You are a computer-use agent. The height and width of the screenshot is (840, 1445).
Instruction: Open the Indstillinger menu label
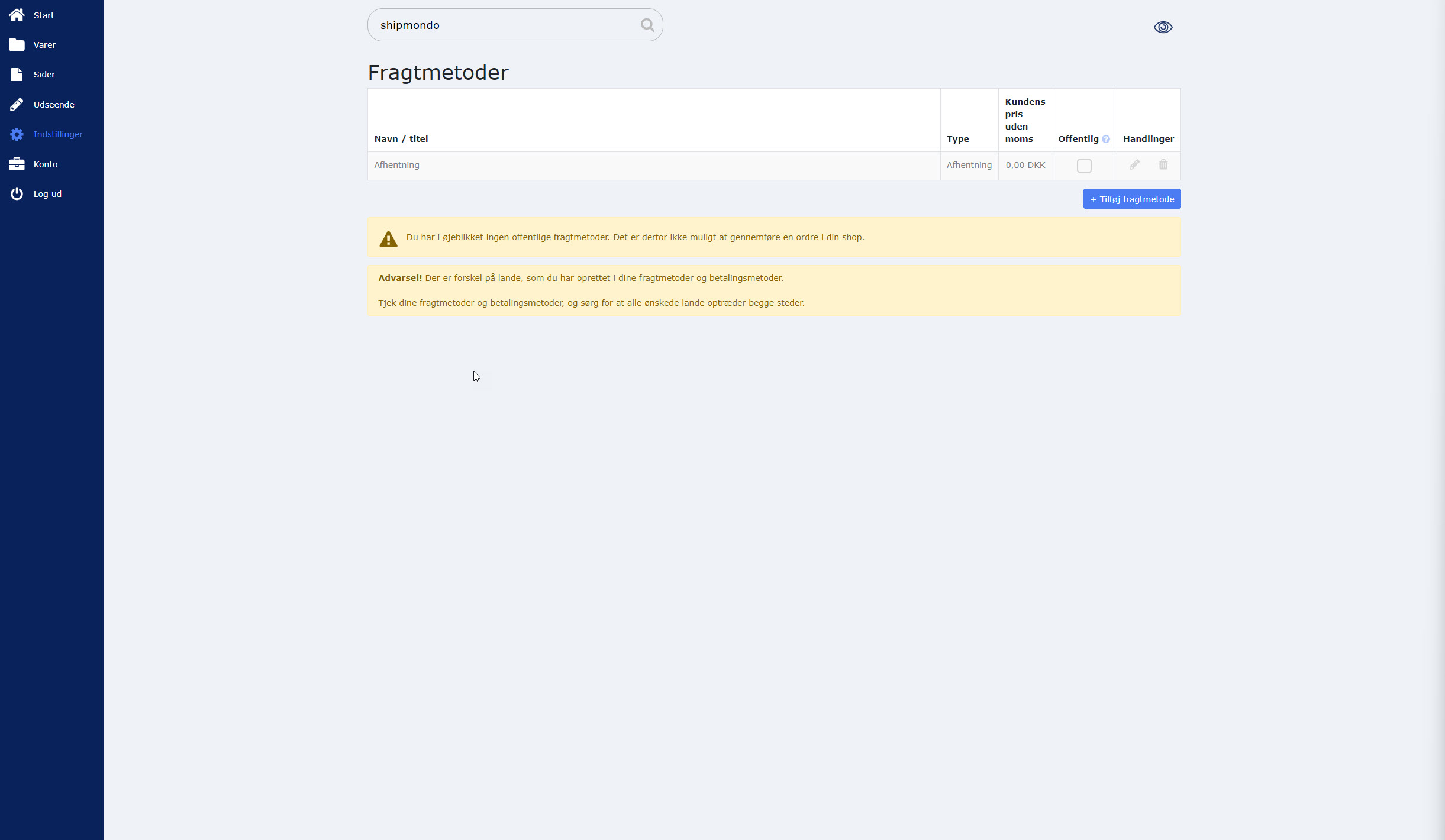click(58, 134)
